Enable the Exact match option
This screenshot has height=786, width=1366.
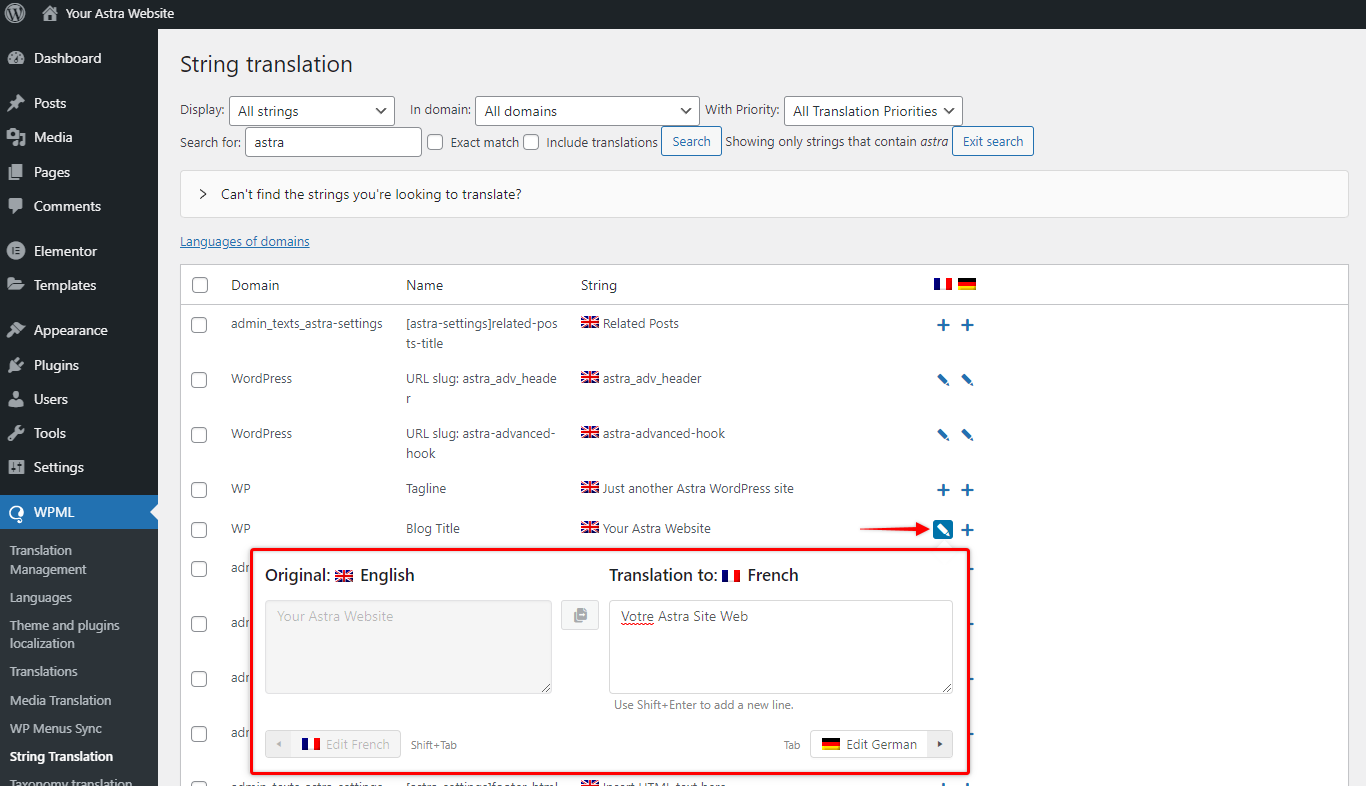[435, 142]
